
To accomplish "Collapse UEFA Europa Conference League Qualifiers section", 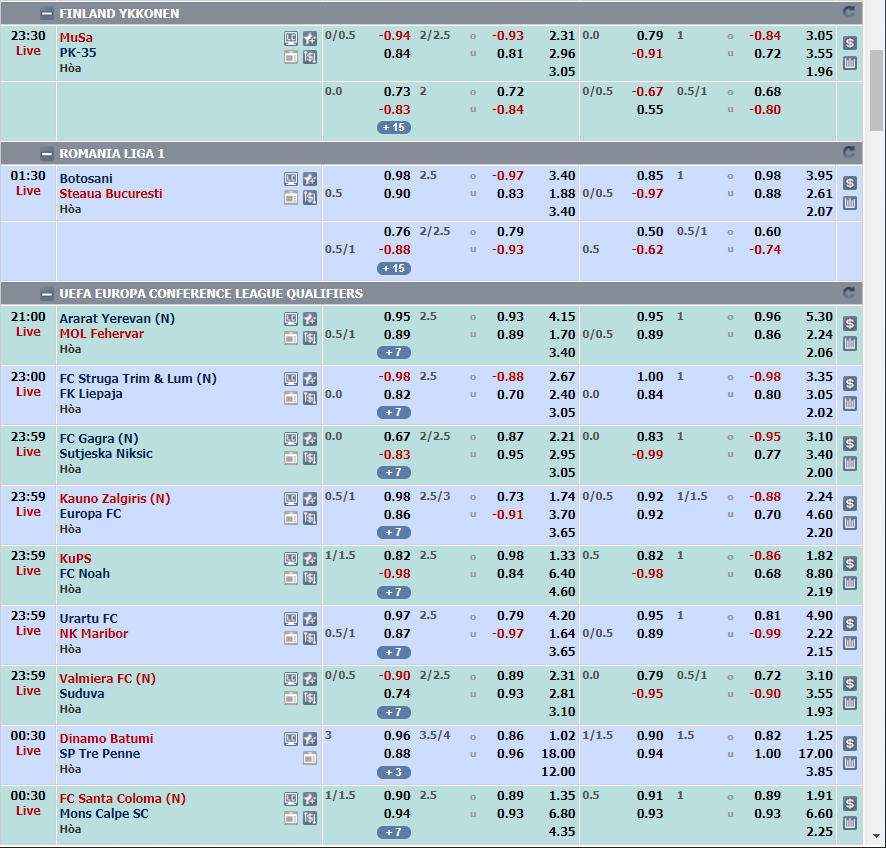I will coord(47,294).
